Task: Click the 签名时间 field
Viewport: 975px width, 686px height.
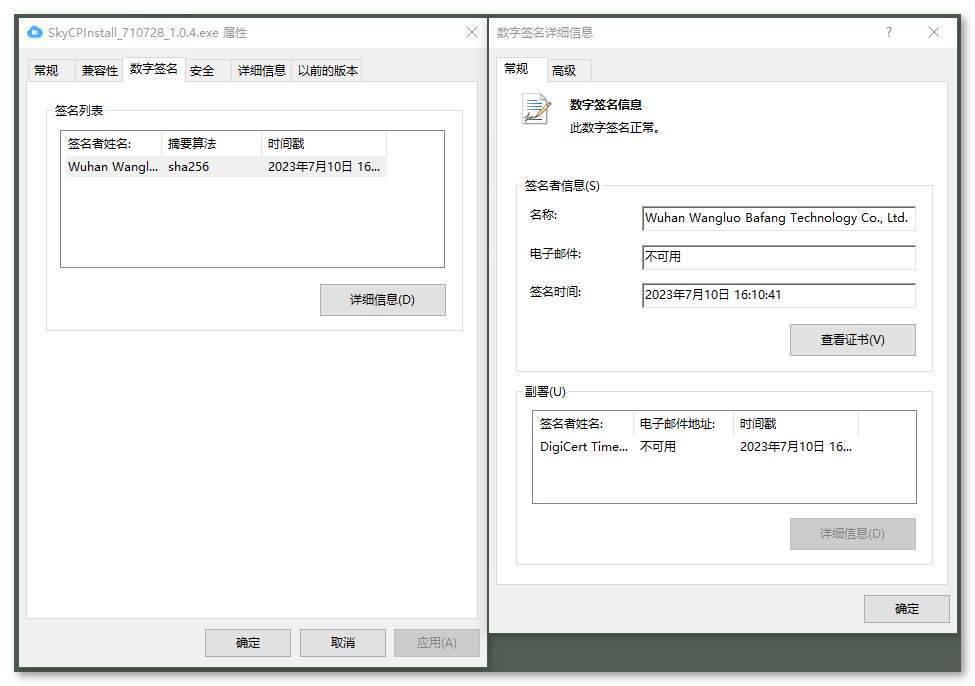Action: pos(778,295)
